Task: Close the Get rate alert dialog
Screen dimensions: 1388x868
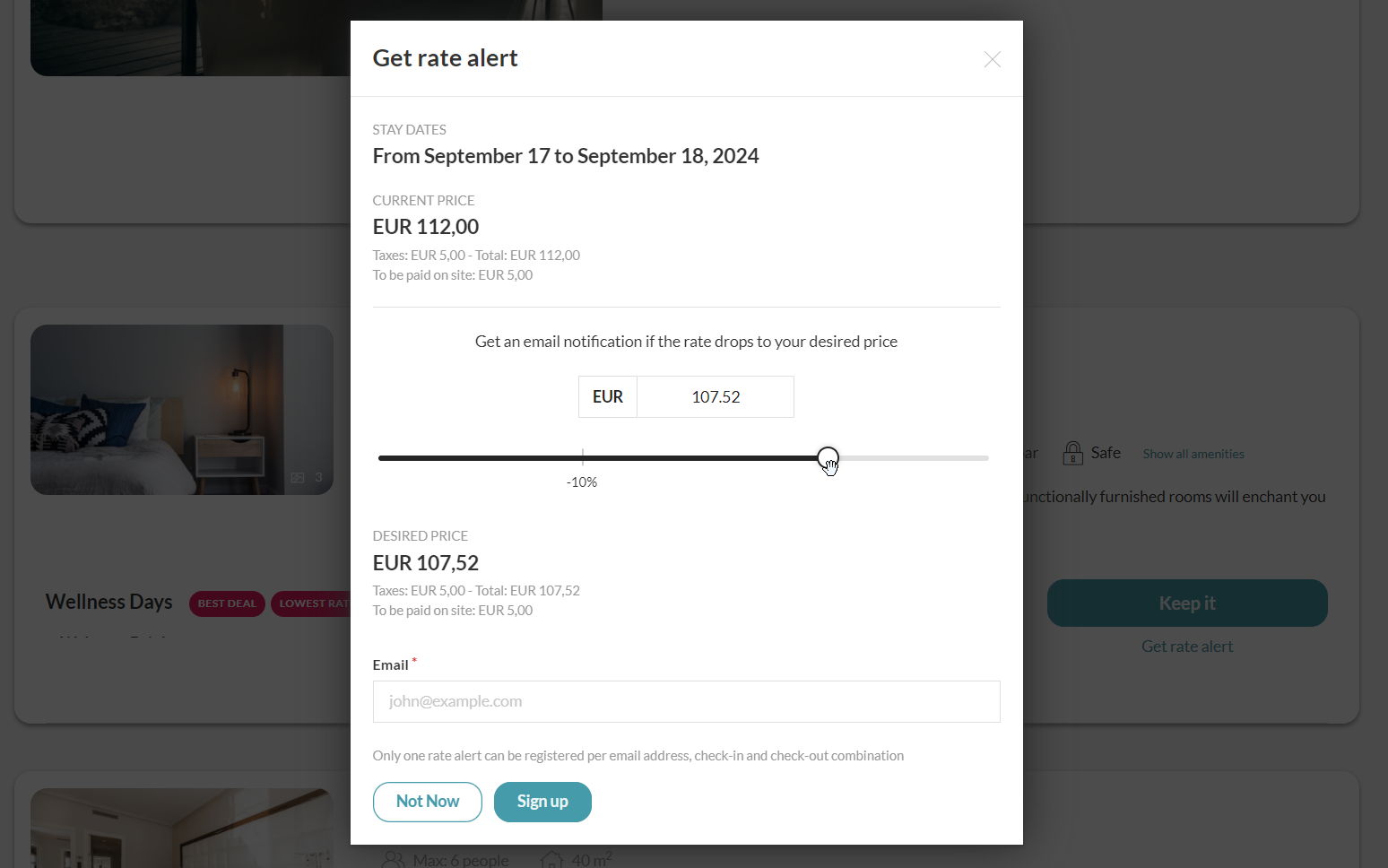Action: 992,59
